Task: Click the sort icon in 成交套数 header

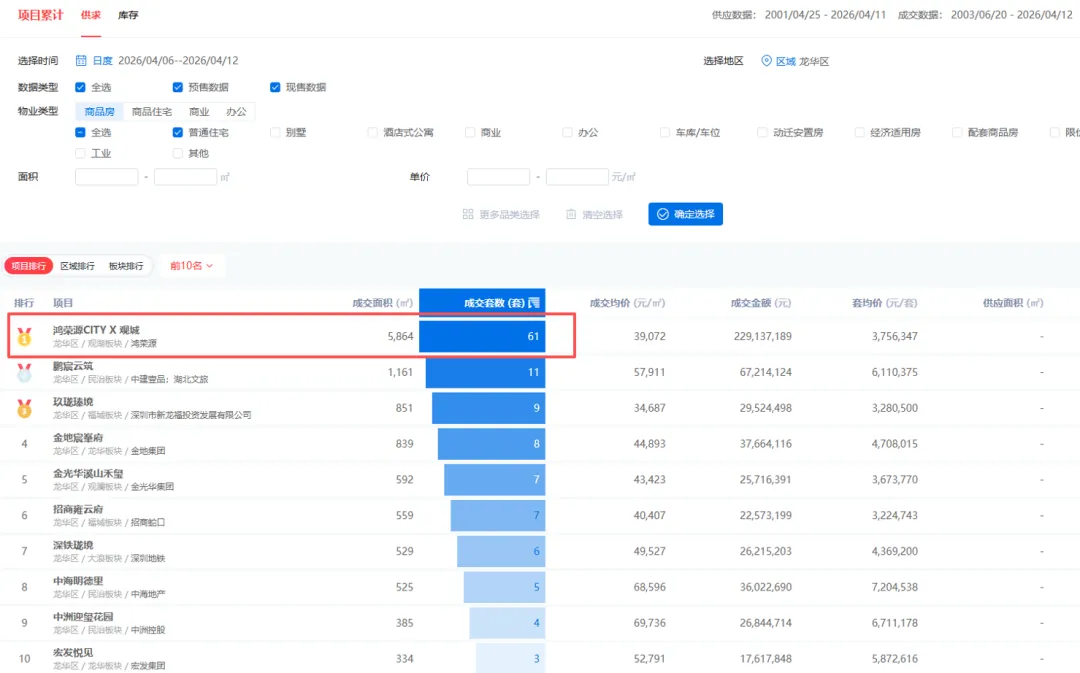Action: point(534,302)
